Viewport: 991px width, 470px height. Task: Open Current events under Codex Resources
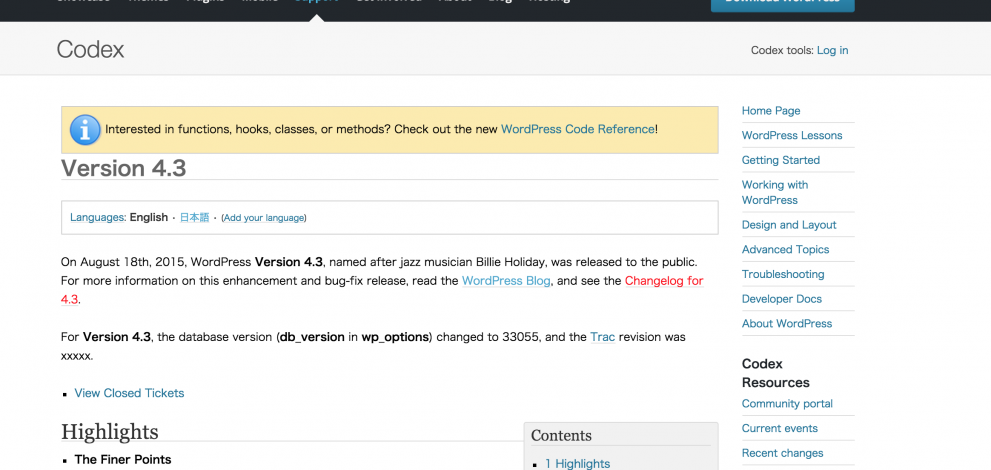779,428
